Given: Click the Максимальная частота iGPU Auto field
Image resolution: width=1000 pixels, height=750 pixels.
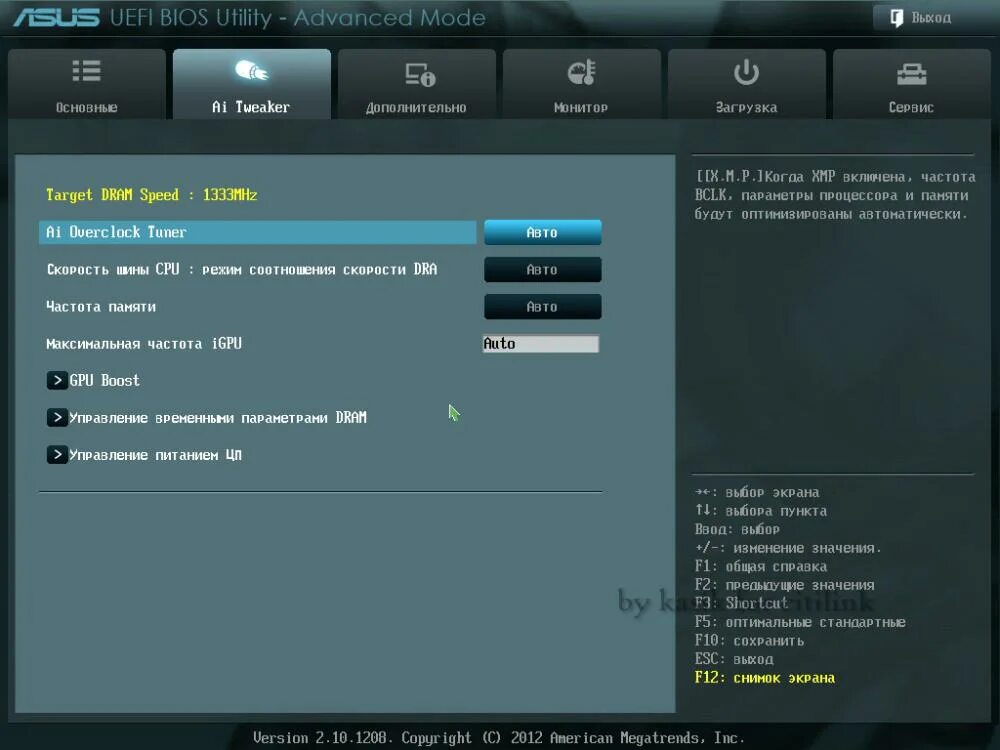Looking at the screenshot, I should (x=541, y=344).
